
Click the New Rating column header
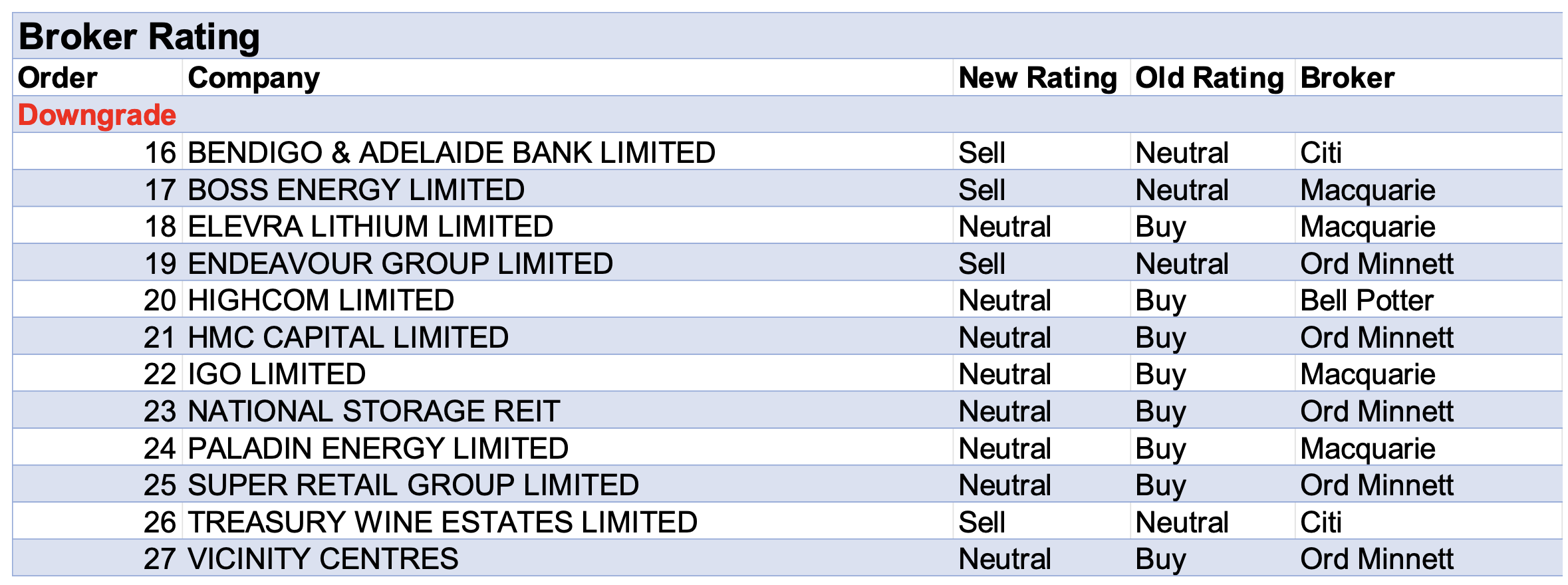tap(1037, 78)
